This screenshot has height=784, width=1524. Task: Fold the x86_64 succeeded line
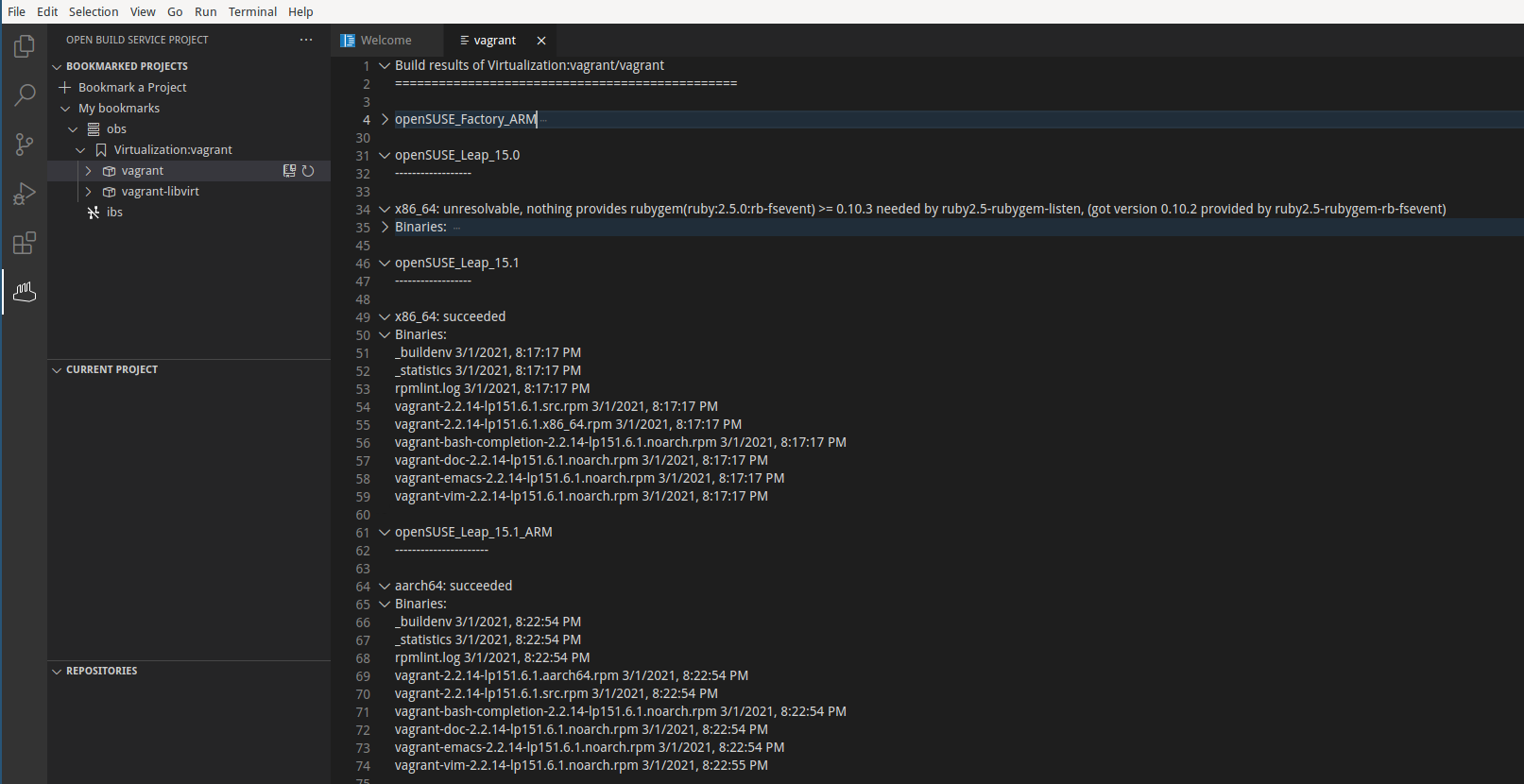[385, 317]
